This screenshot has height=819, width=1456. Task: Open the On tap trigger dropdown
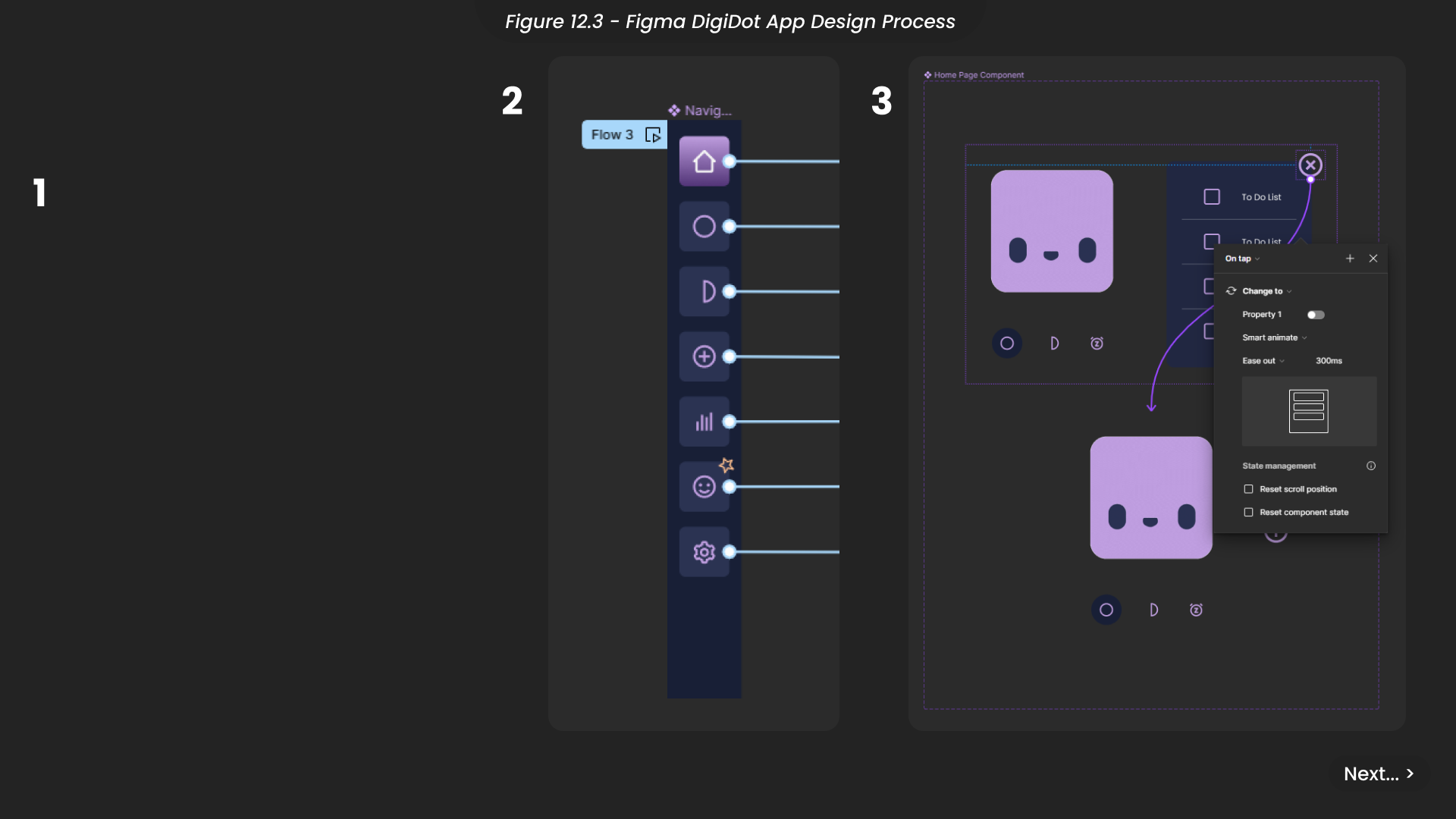point(1242,259)
